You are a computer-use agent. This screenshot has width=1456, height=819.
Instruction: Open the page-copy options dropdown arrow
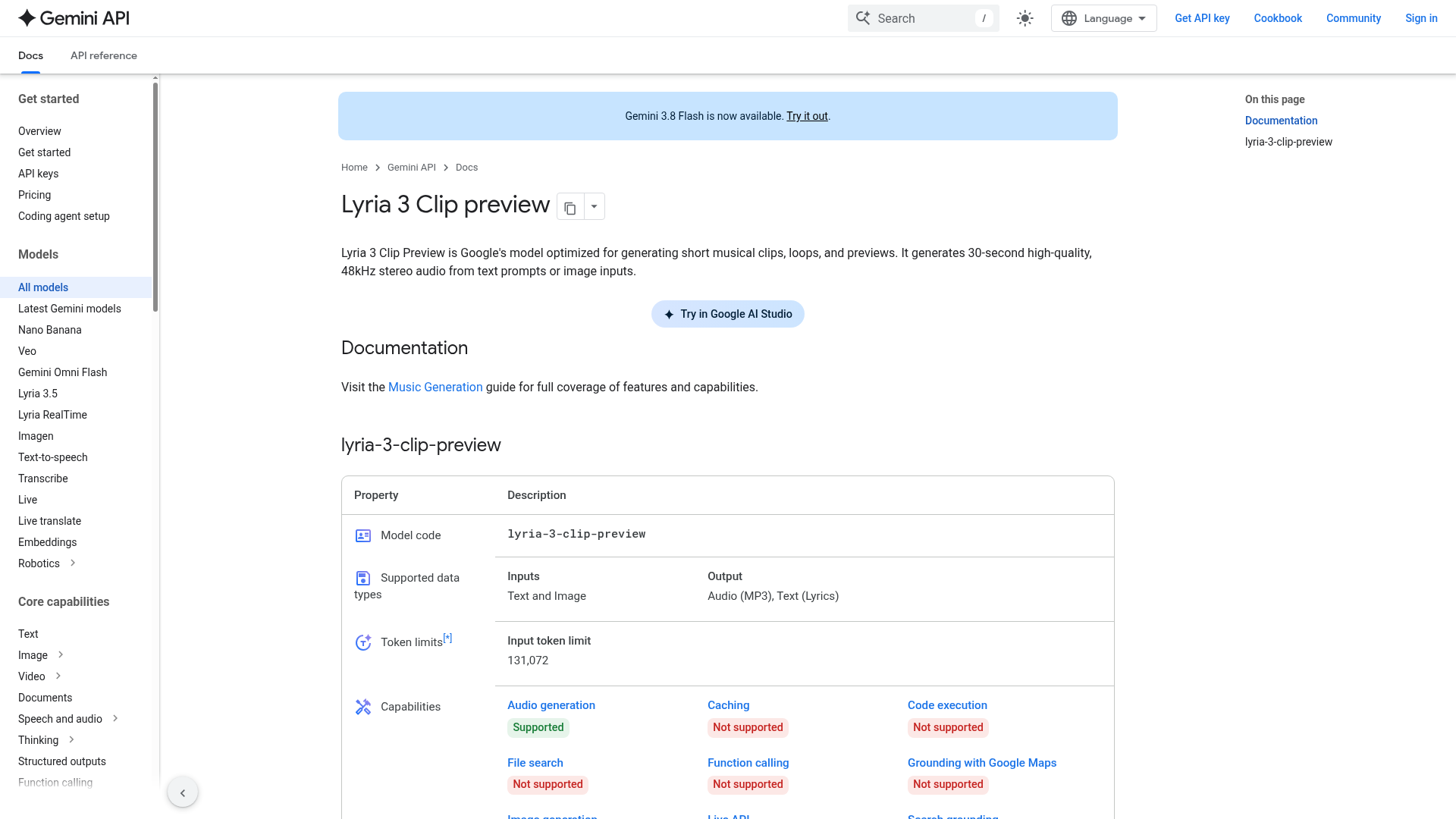595,207
